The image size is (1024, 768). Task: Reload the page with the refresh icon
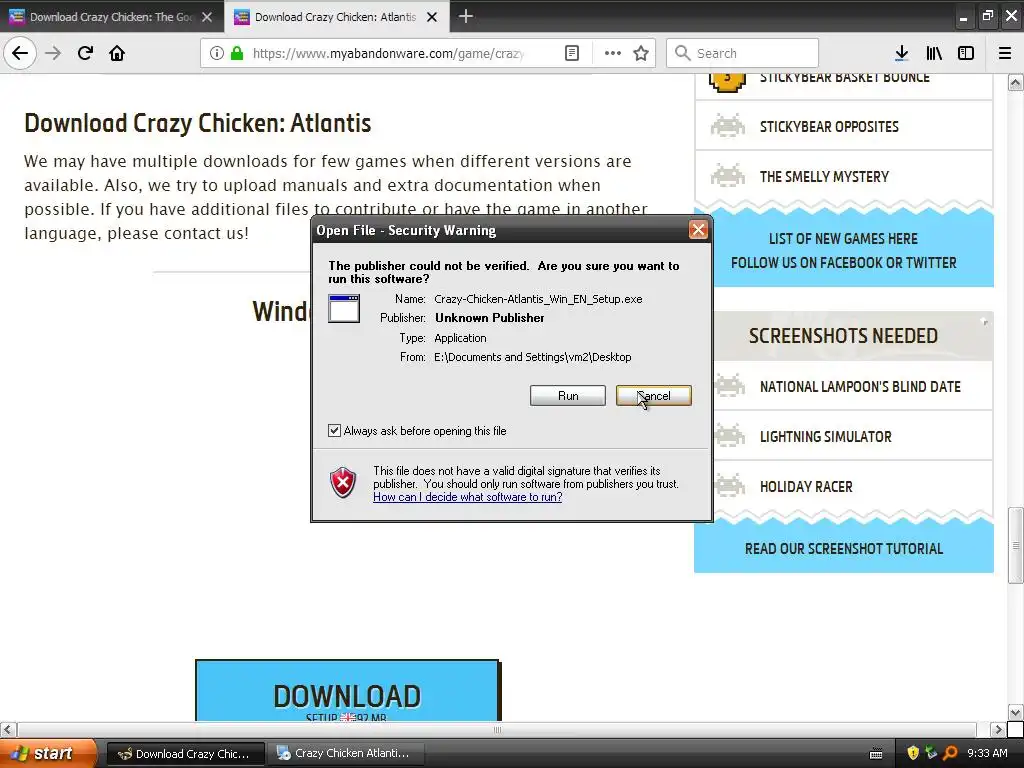coord(85,53)
